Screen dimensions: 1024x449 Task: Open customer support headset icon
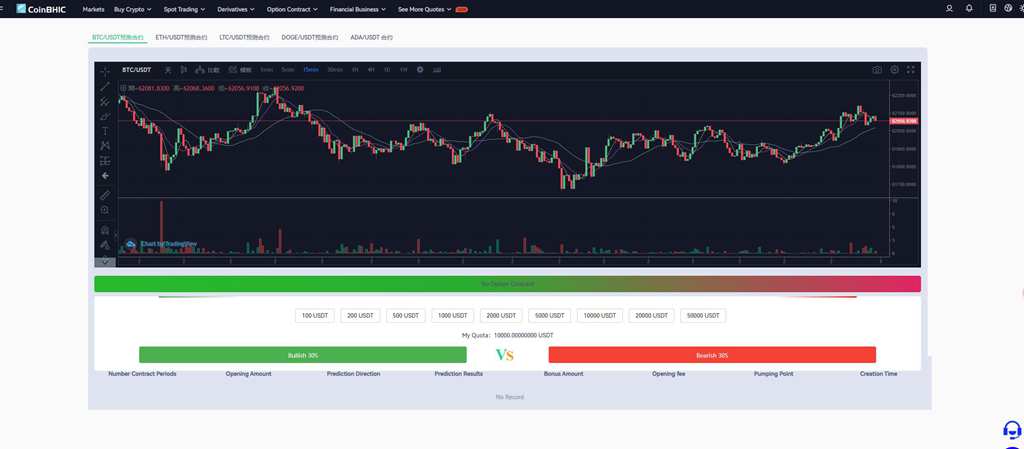tap(1012, 430)
